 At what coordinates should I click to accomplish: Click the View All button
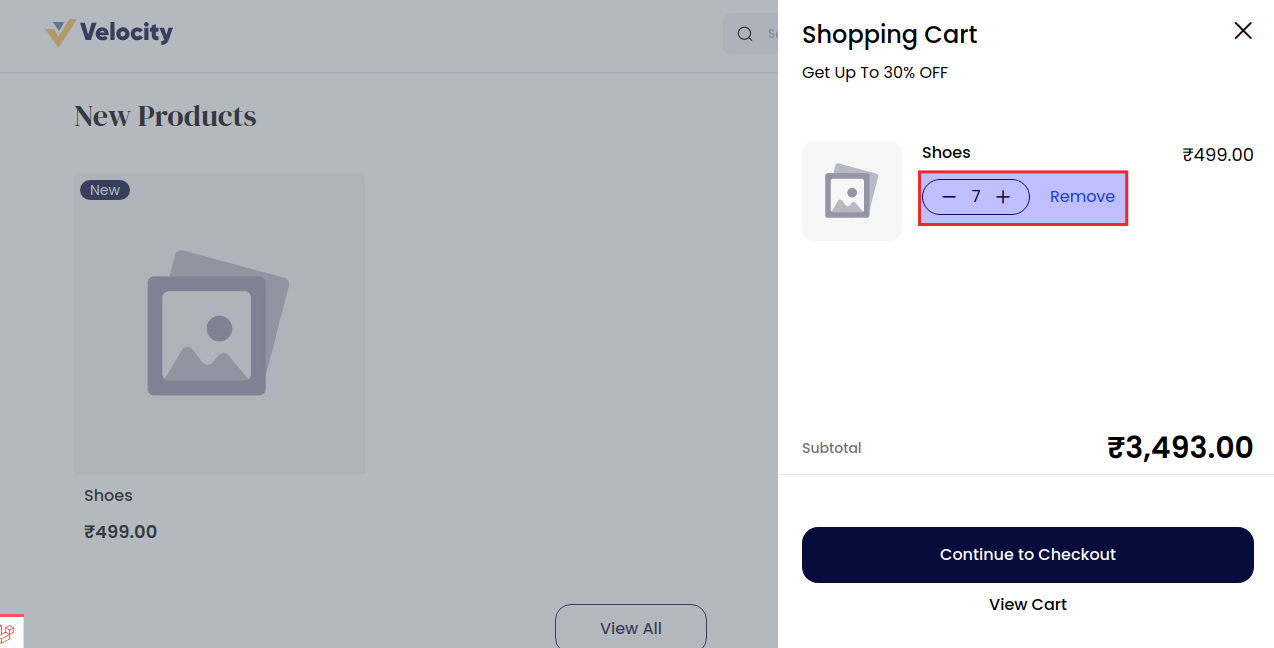point(631,628)
